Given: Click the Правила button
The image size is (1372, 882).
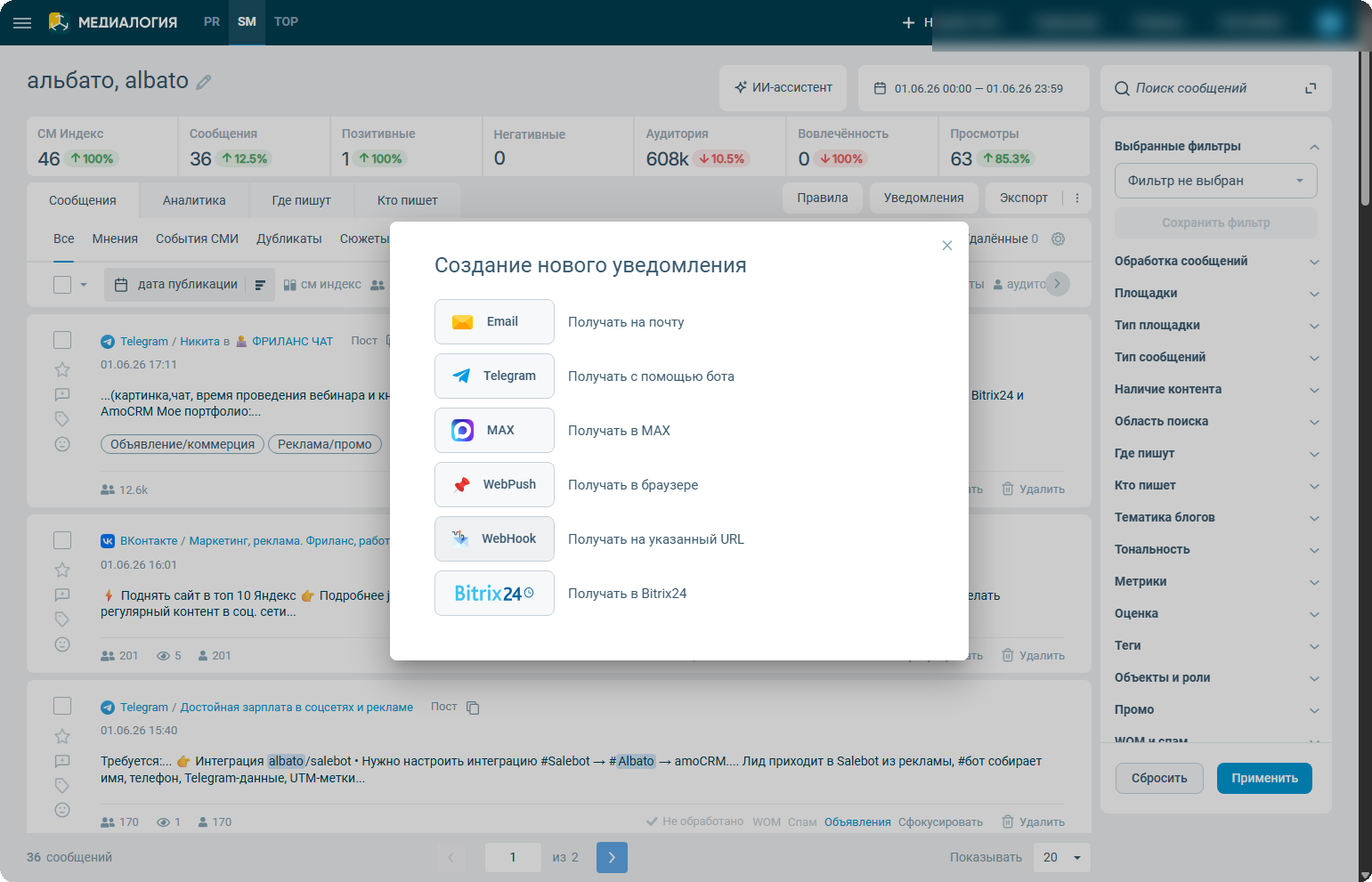Looking at the screenshot, I should [x=823, y=198].
